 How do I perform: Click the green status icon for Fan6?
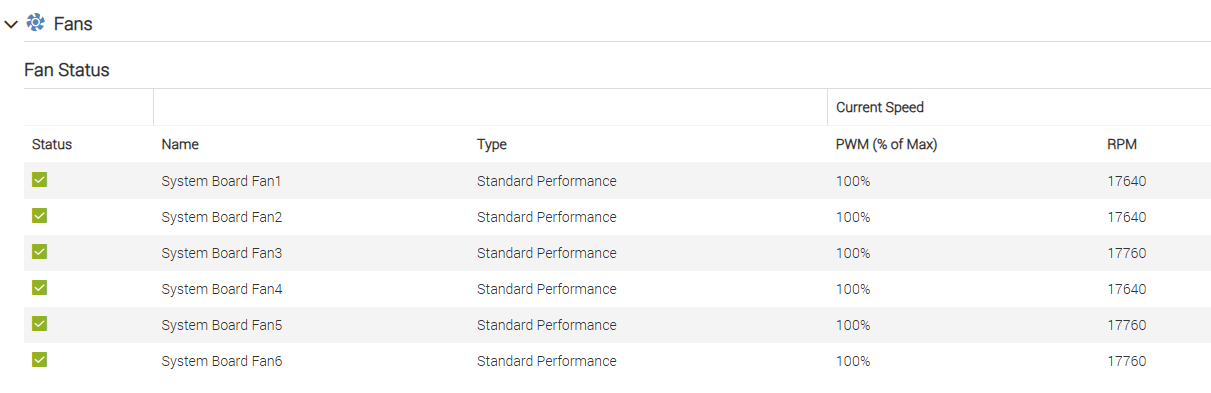point(40,360)
